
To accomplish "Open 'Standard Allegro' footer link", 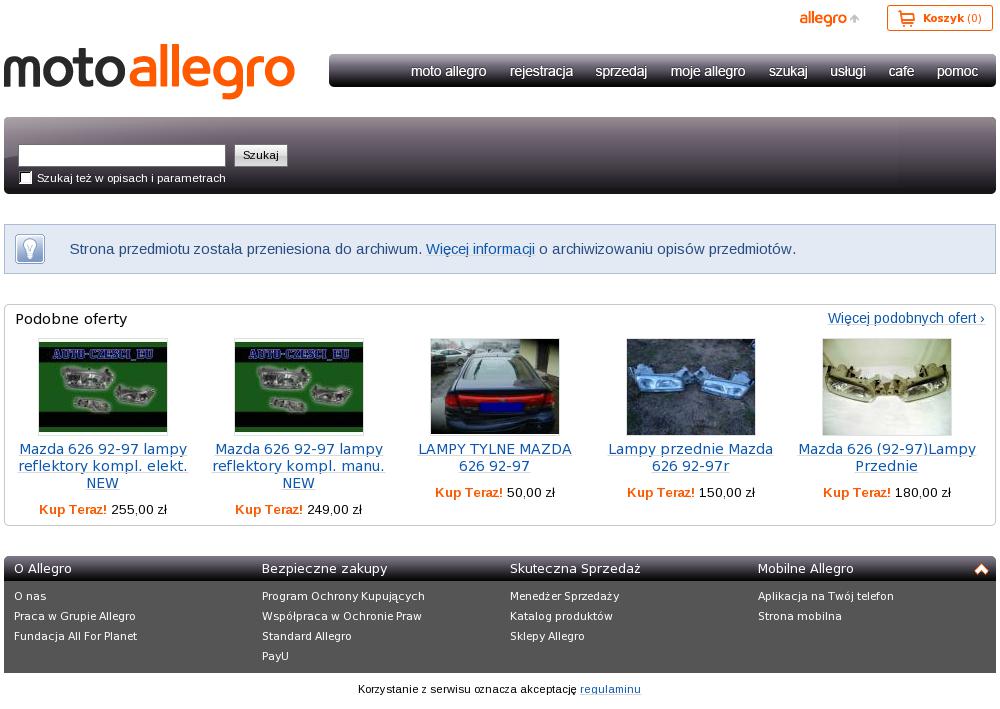I will click(306, 636).
